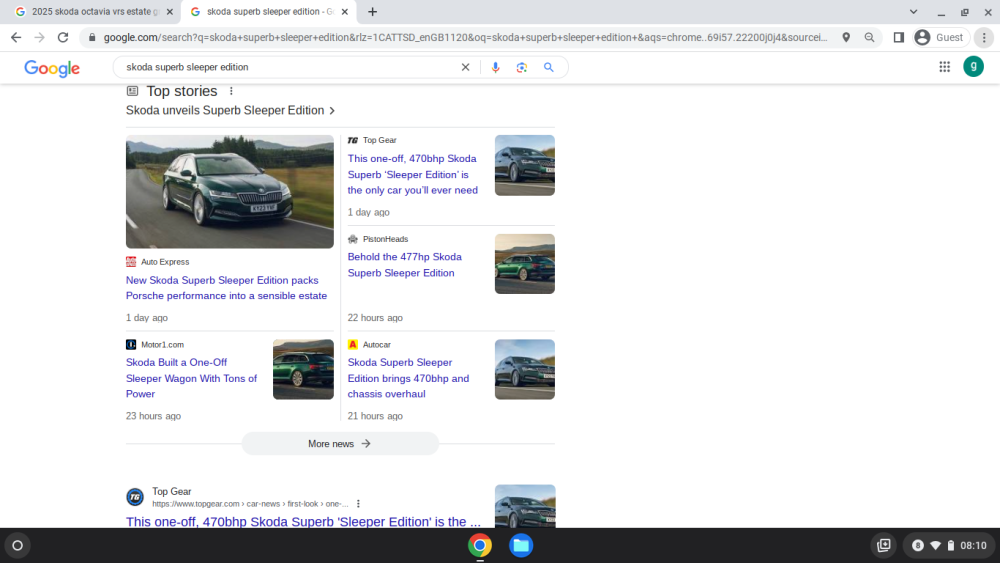This screenshot has height=563, width=1000.
Task: Expand the chevron after Skoda unveils Superb Sleeper Edition
Action: pyautogui.click(x=332, y=111)
